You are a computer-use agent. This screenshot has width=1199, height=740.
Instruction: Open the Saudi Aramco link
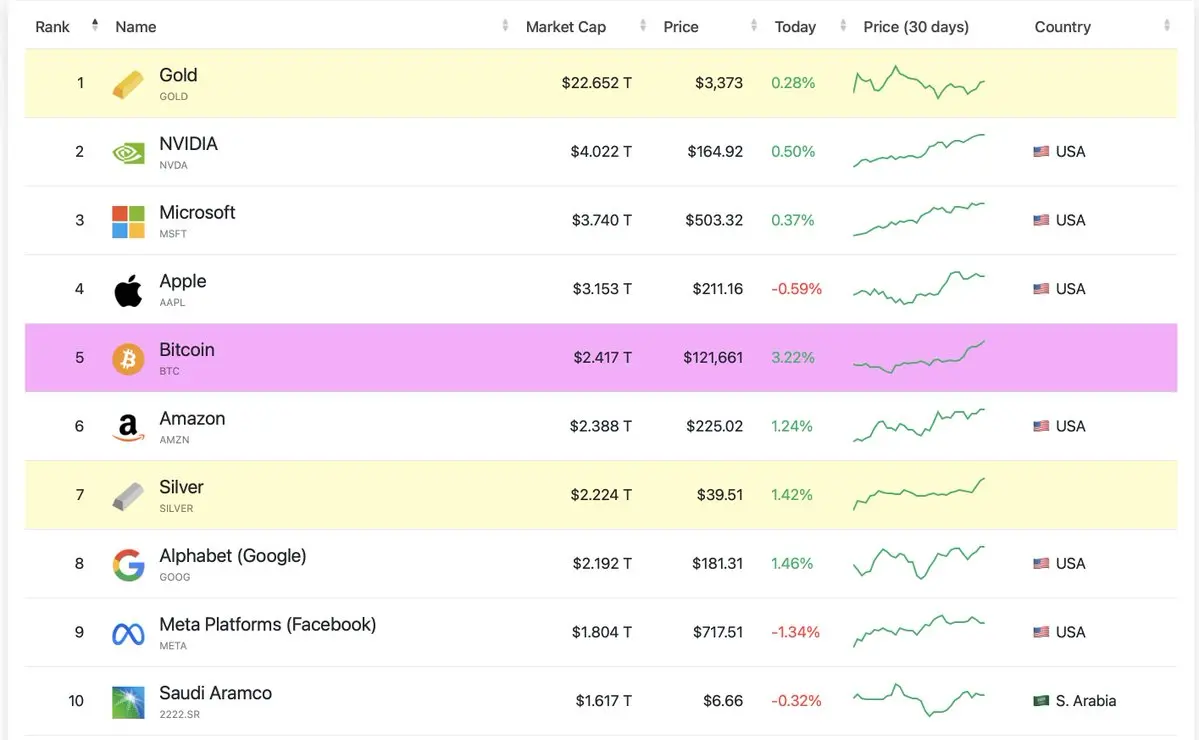pyautogui.click(x=216, y=693)
